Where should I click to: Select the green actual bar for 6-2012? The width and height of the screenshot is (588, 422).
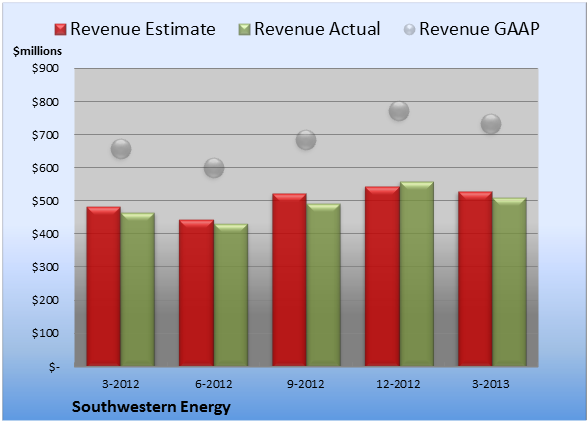pos(231,295)
